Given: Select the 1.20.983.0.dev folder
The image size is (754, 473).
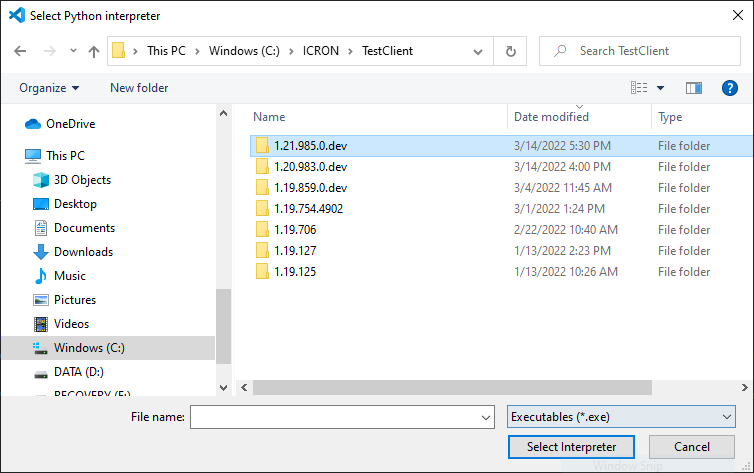Looking at the screenshot, I should pyautogui.click(x=501, y=167).
